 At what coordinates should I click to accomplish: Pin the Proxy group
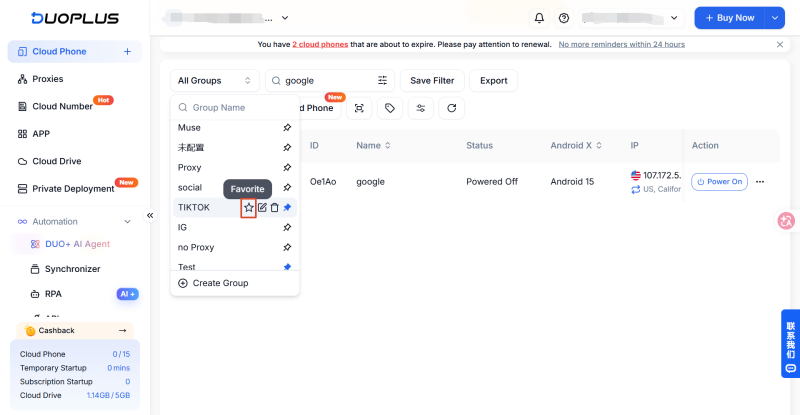click(287, 167)
